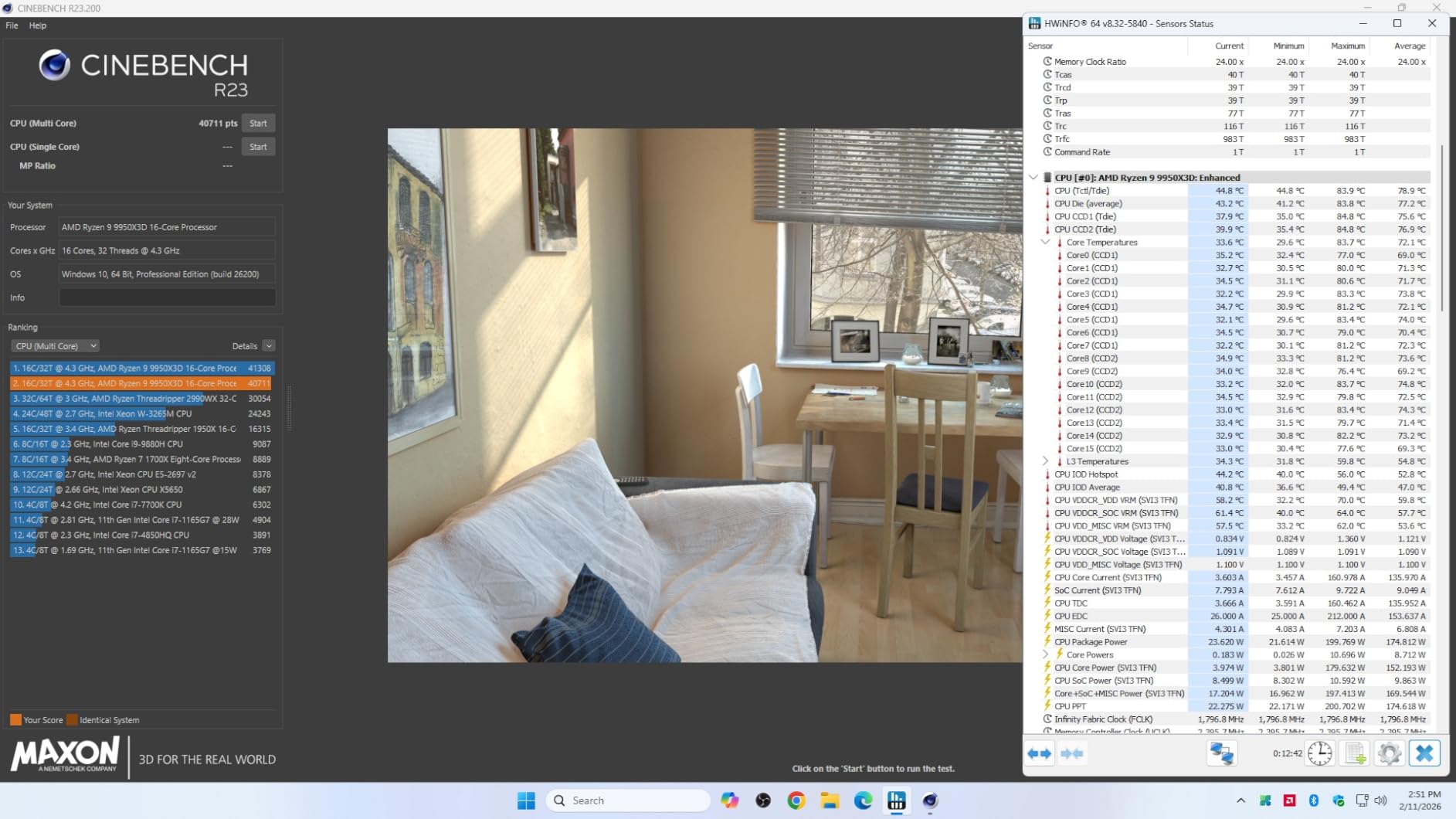Screen dimensions: 1456x819
Task: Expand the L3 Temperatures node
Action: tap(1045, 461)
